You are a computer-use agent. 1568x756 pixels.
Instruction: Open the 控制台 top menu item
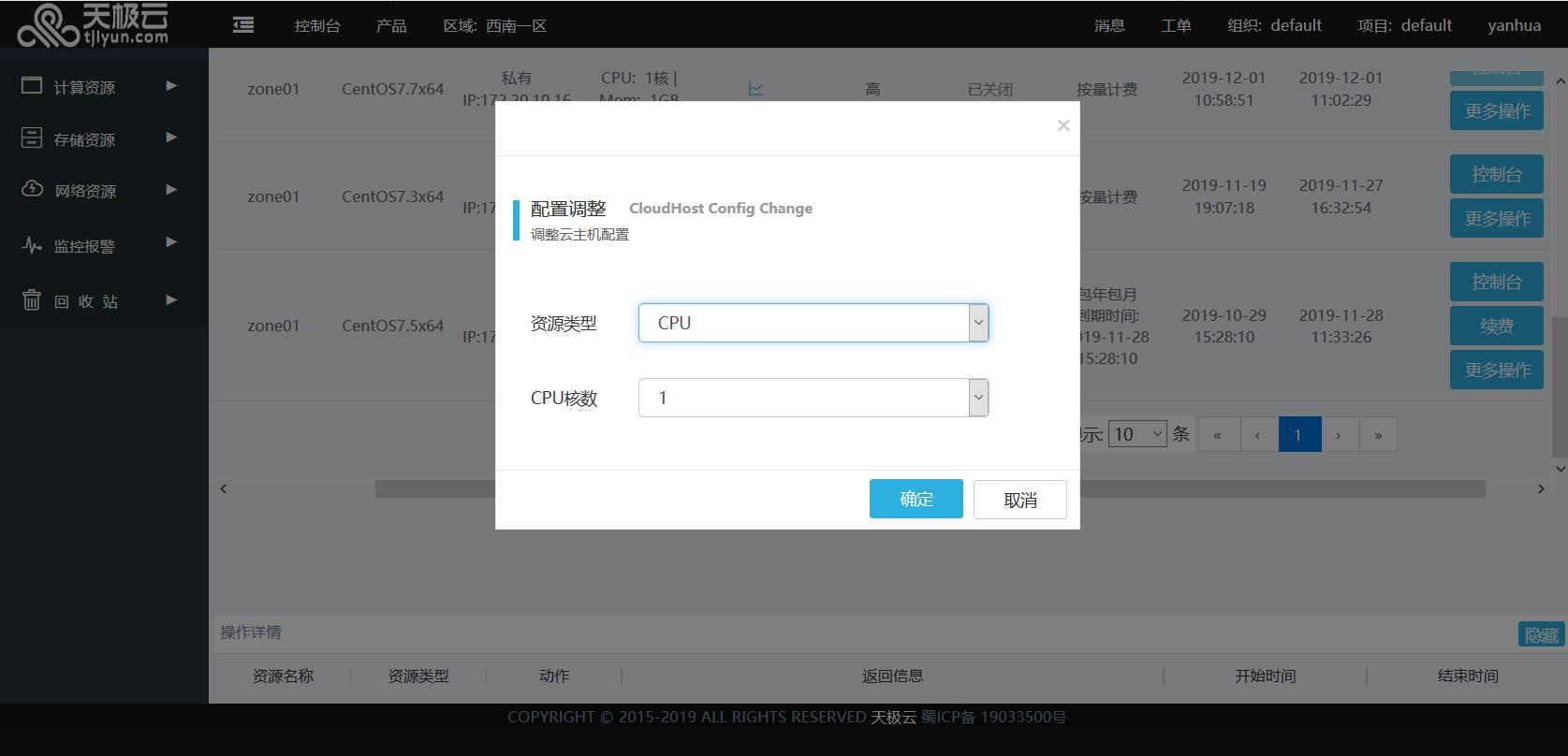click(x=317, y=25)
